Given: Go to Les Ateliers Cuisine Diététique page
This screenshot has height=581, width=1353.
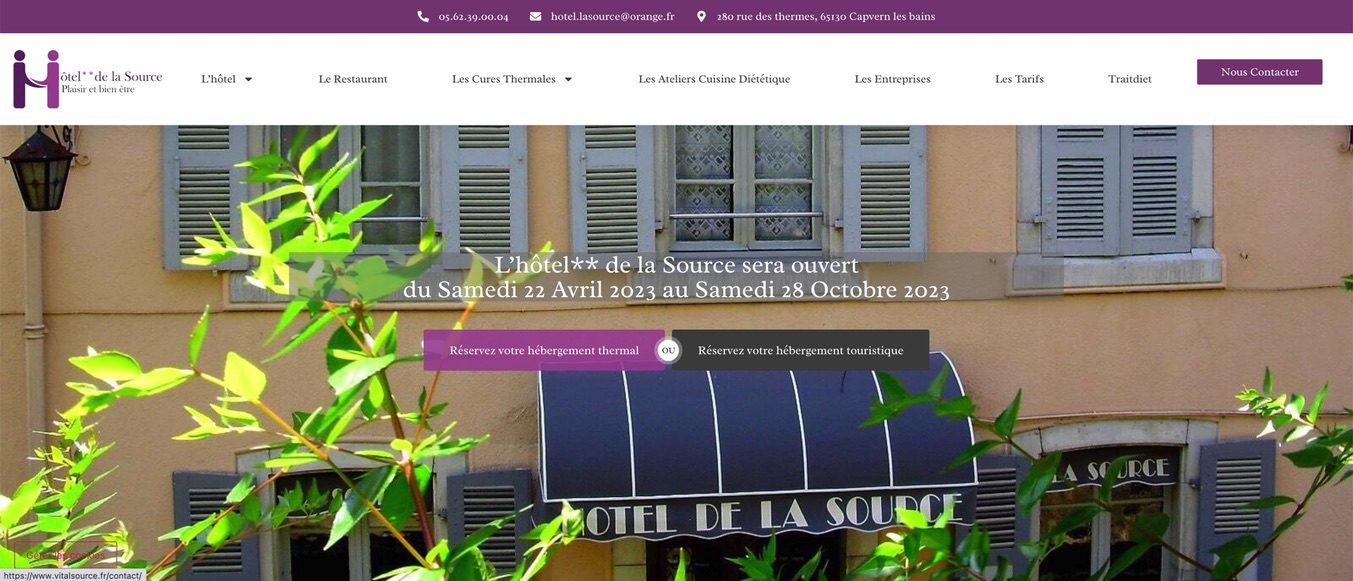Looking at the screenshot, I should coord(714,79).
